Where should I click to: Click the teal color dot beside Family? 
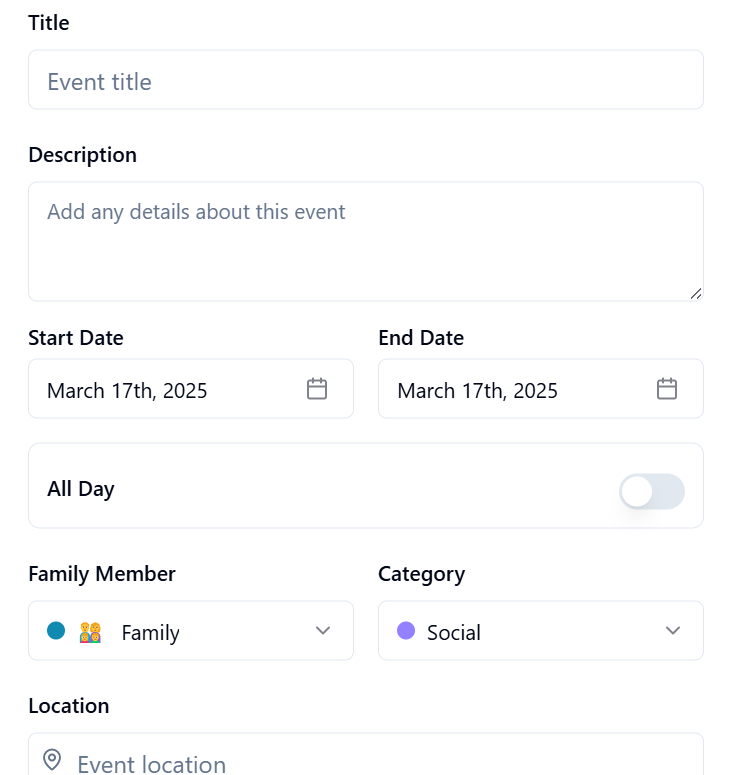[x=56, y=630]
